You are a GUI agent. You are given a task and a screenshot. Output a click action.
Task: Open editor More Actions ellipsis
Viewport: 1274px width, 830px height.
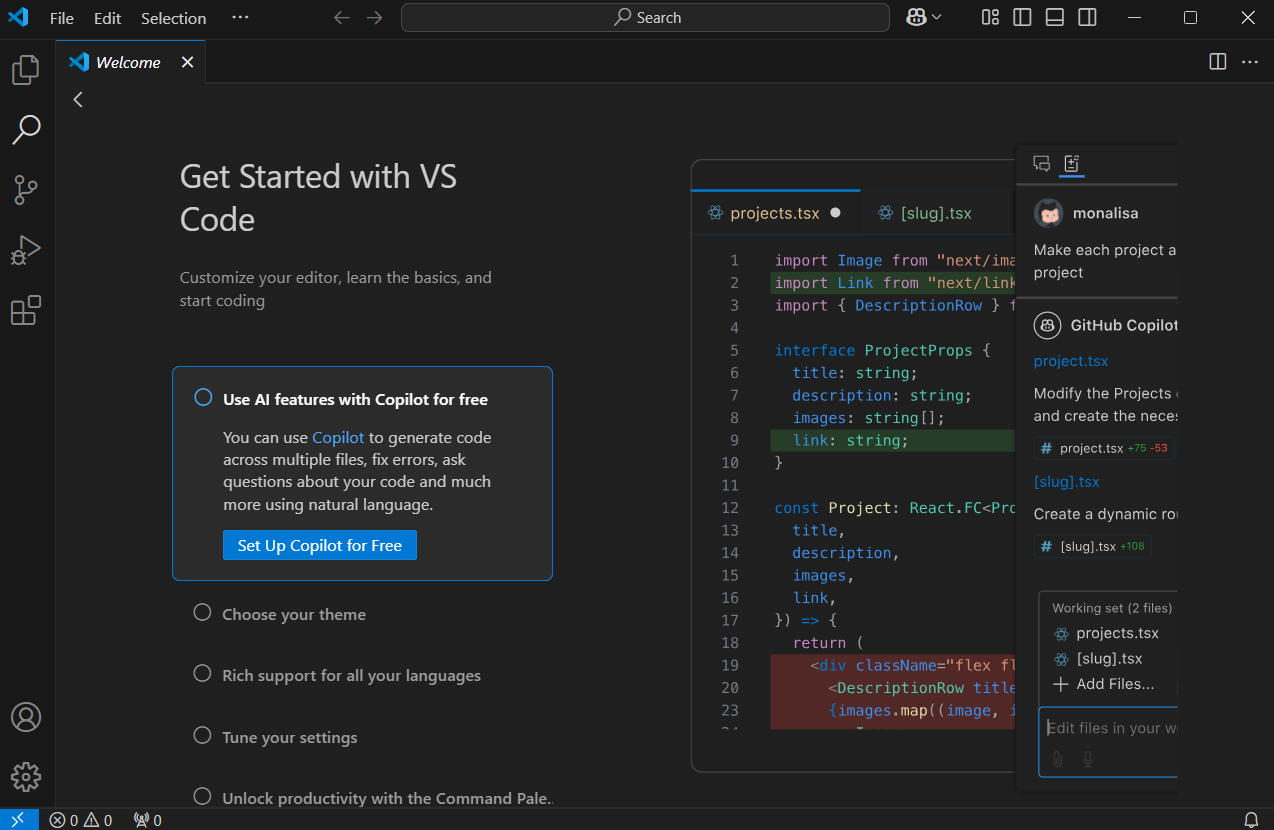(x=1250, y=62)
